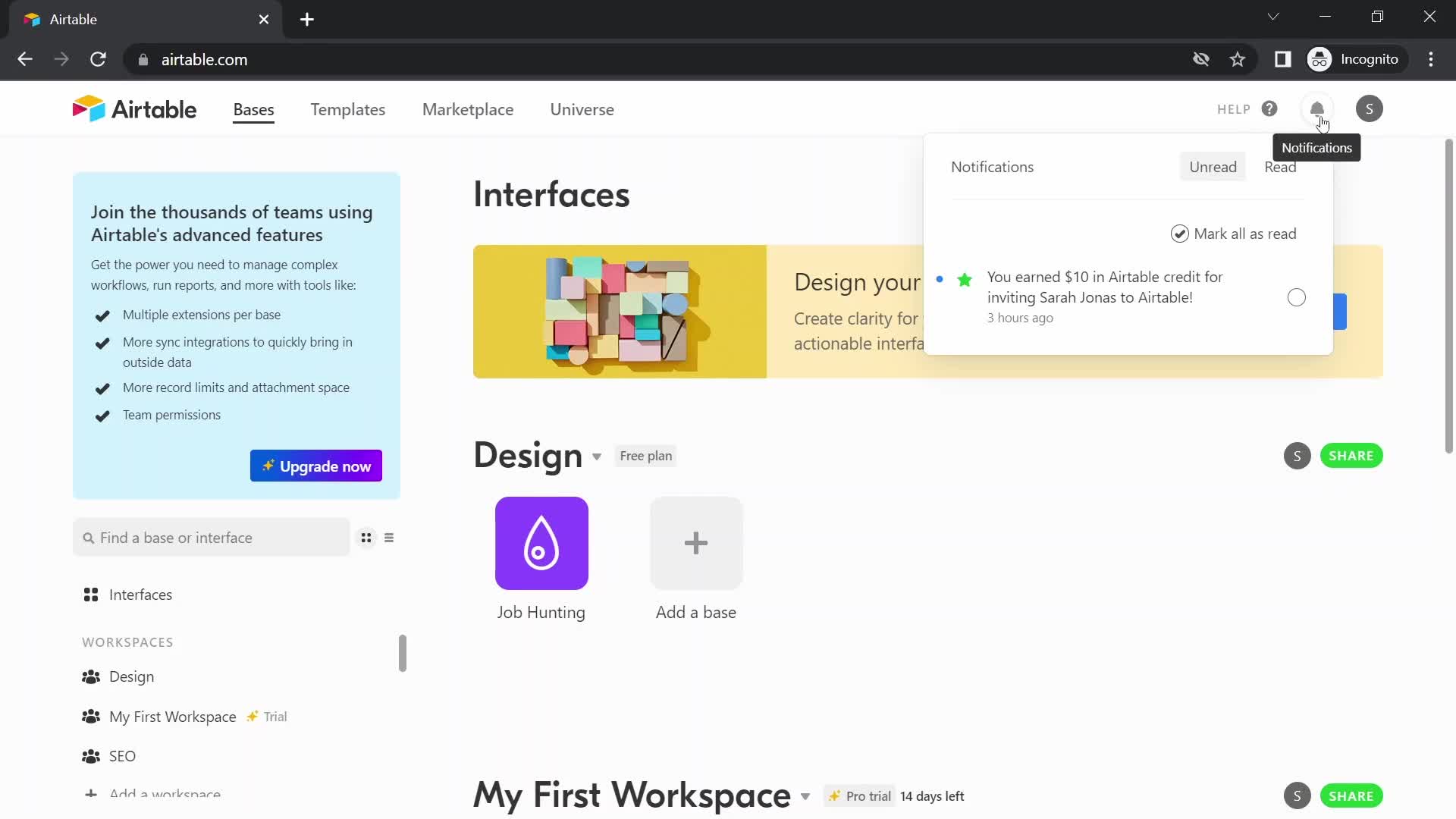Click the Upgrade now button
The image size is (1456, 819).
(x=316, y=466)
